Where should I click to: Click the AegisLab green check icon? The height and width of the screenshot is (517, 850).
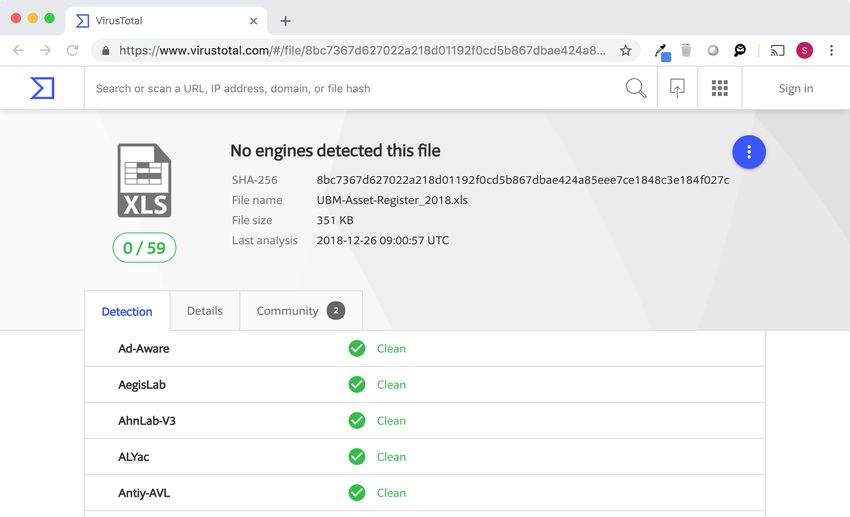tap(357, 385)
